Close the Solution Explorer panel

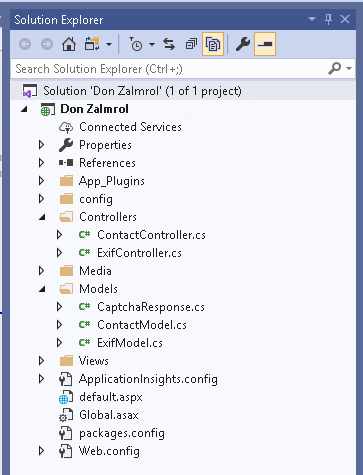[345, 19]
